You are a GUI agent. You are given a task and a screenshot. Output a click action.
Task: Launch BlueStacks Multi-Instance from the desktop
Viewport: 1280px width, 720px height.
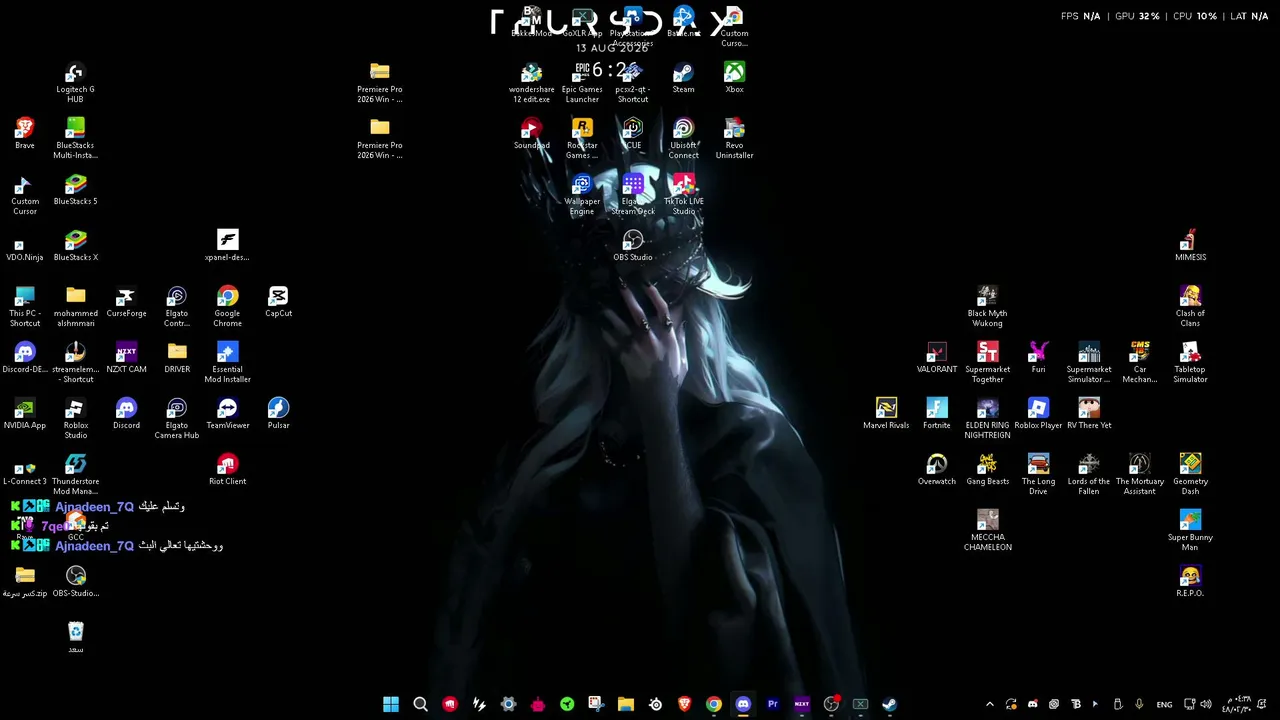[75, 139]
